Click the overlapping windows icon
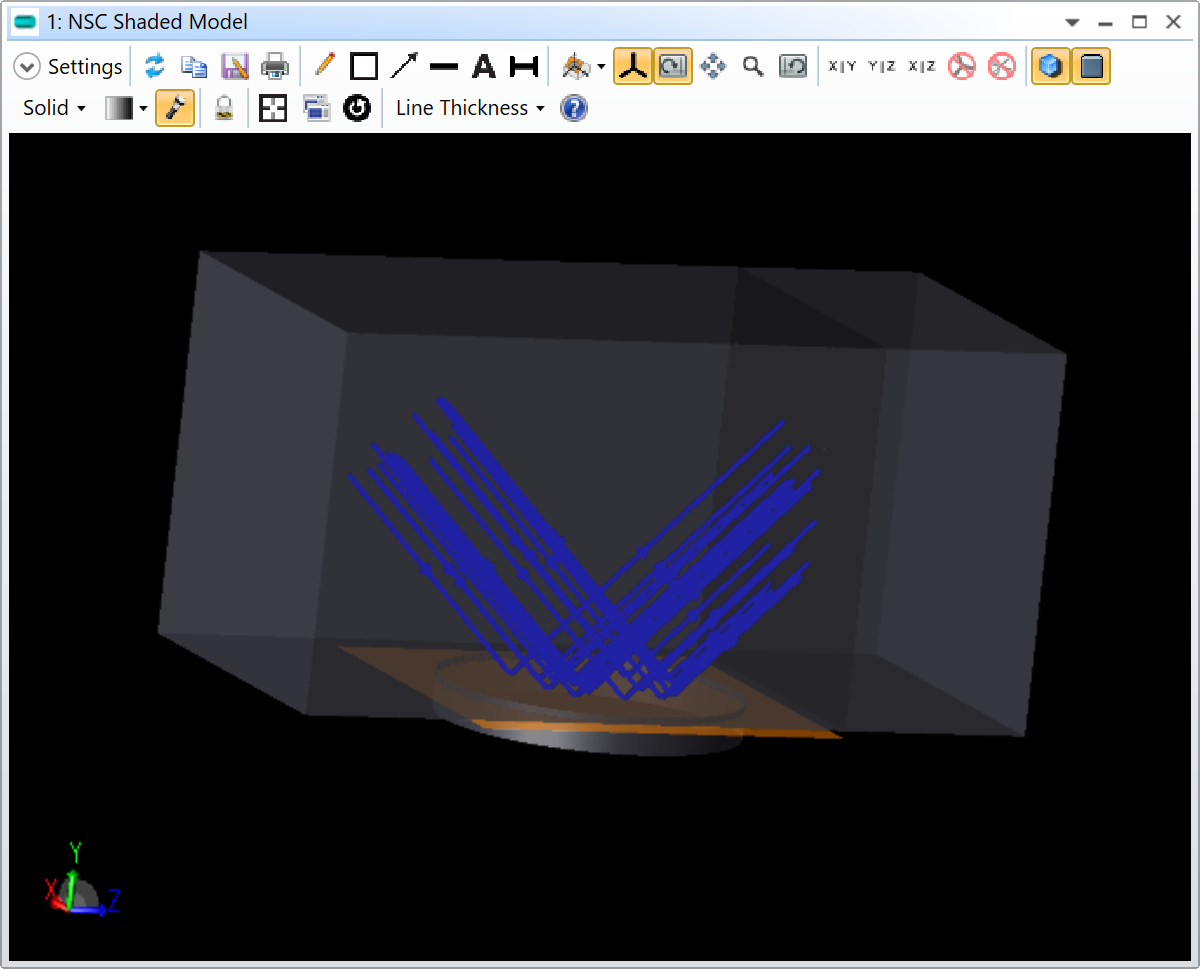This screenshot has height=969, width=1200. 317,108
